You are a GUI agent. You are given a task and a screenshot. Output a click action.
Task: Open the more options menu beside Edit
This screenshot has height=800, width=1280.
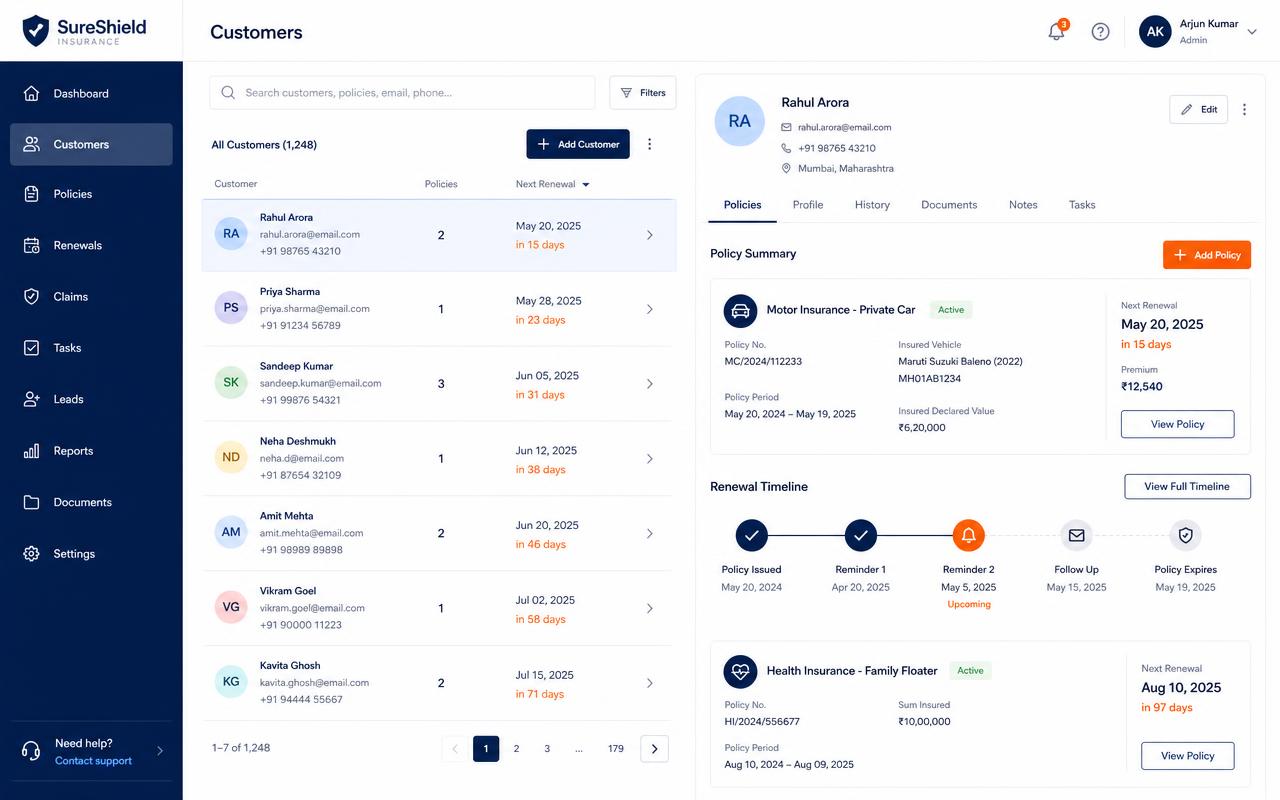pyautogui.click(x=1244, y=109)
